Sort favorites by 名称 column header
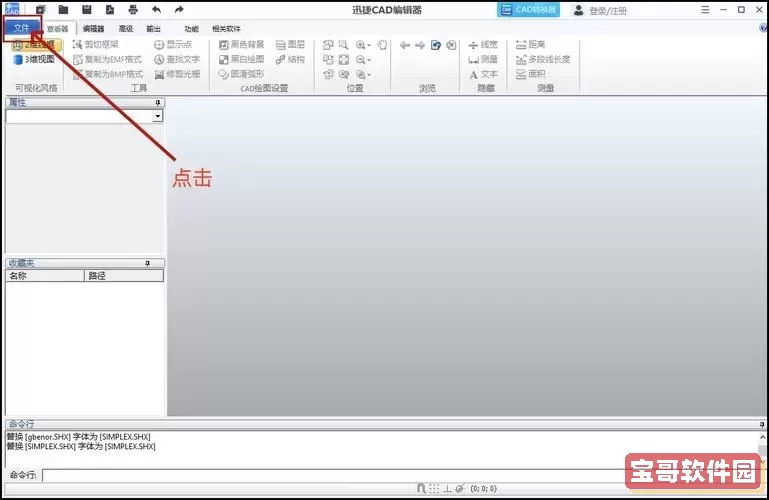 tap(45, 276)
